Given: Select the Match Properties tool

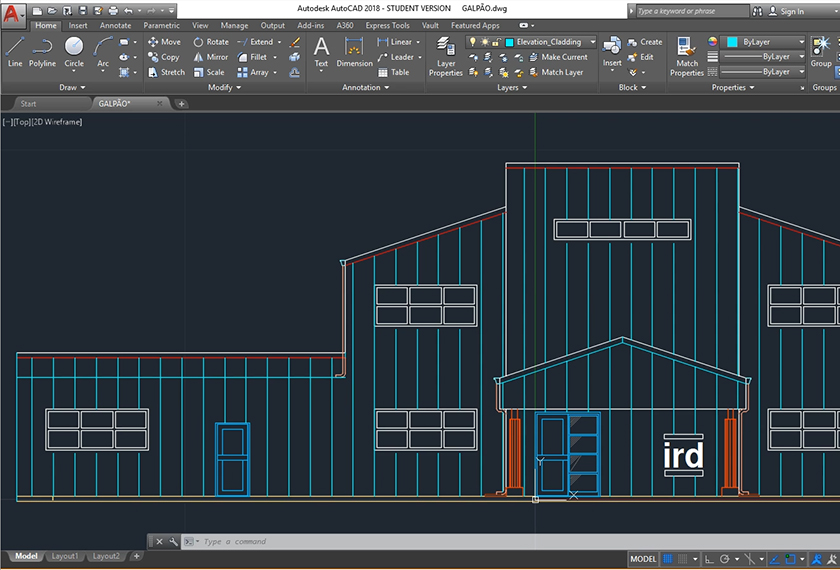Looking at the screenshot, I should pyautogui.click(x=687, y=55).
